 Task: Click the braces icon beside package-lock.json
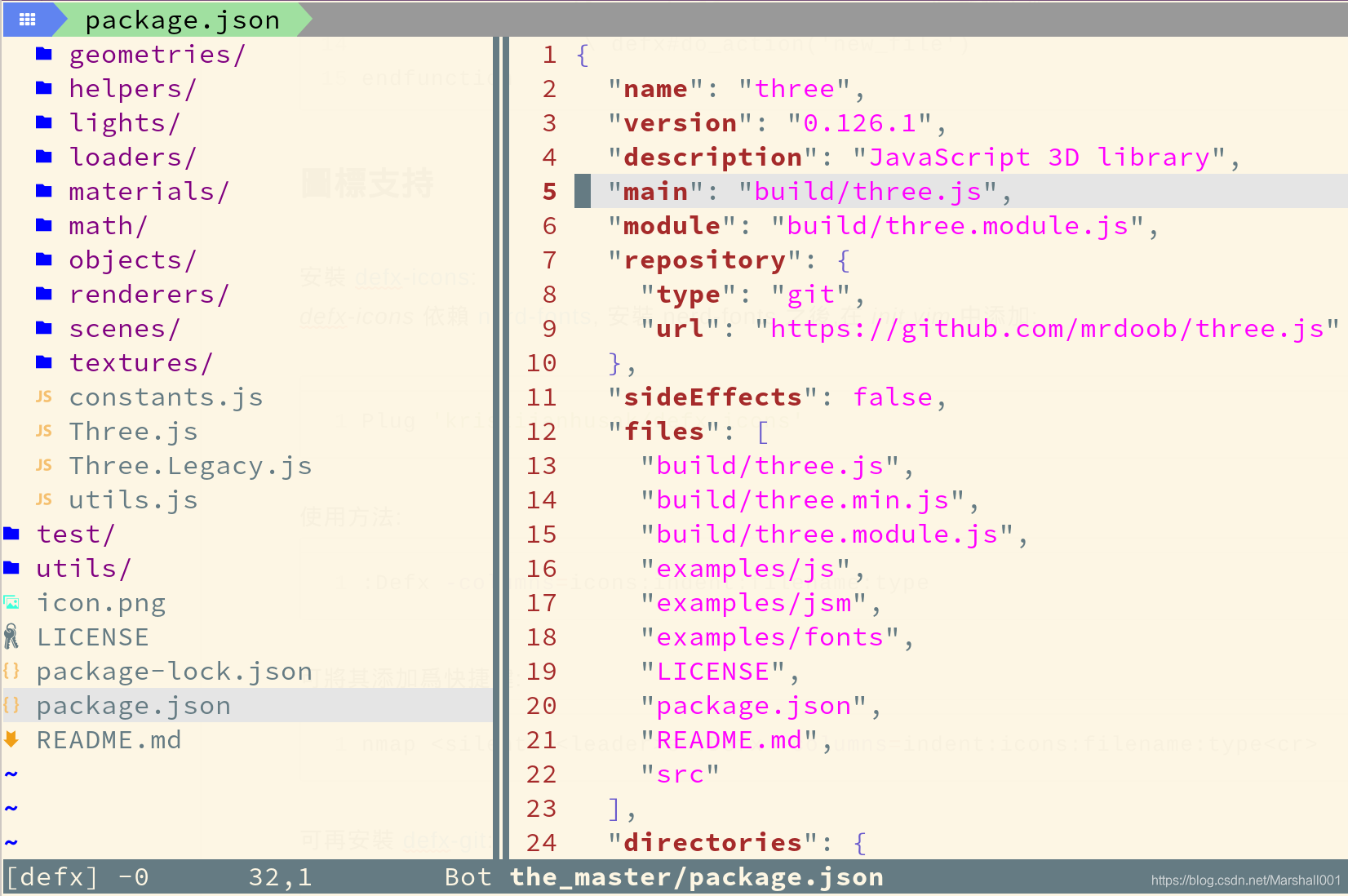[11, 672]
